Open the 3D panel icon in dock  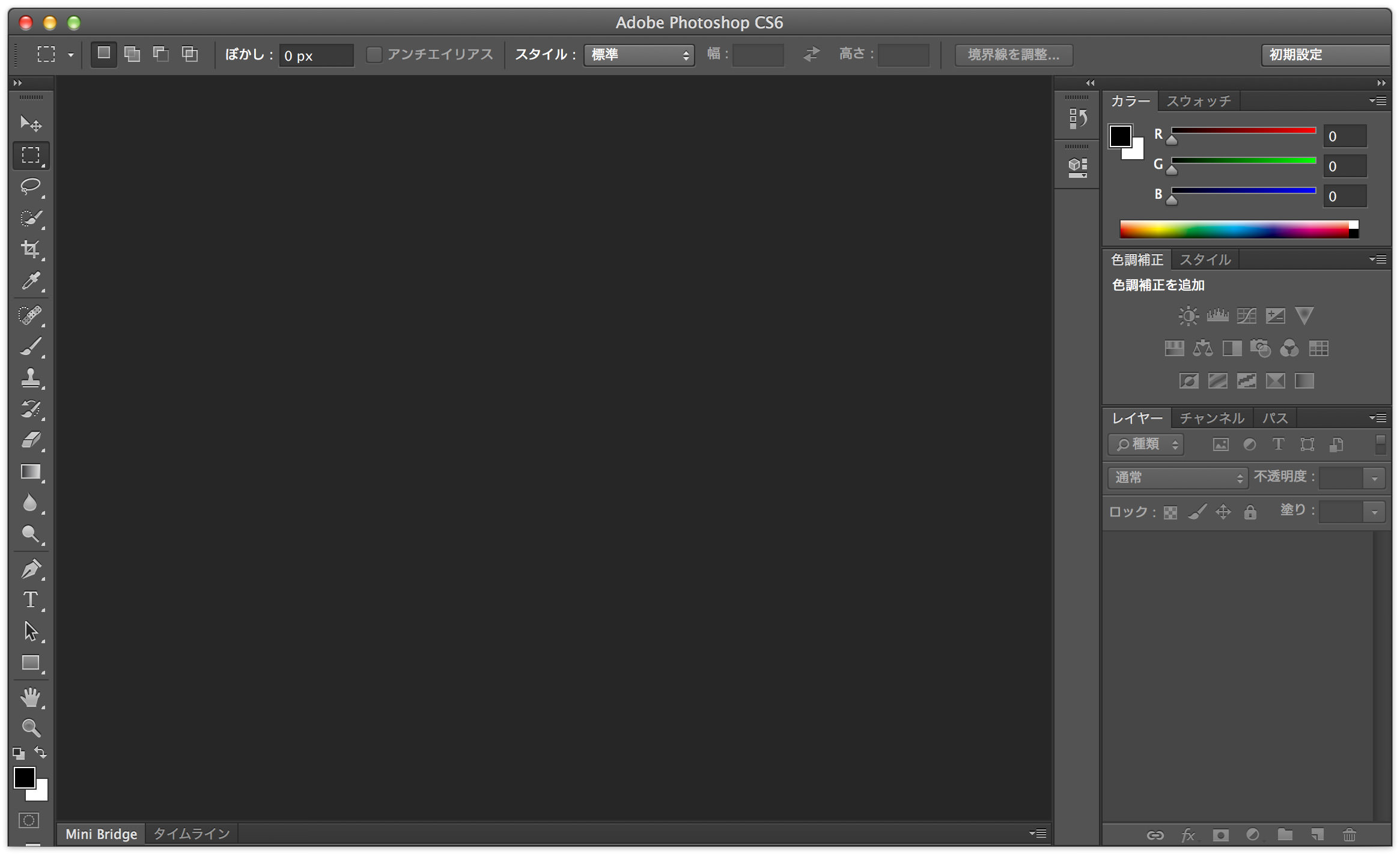pos(1078,167)
